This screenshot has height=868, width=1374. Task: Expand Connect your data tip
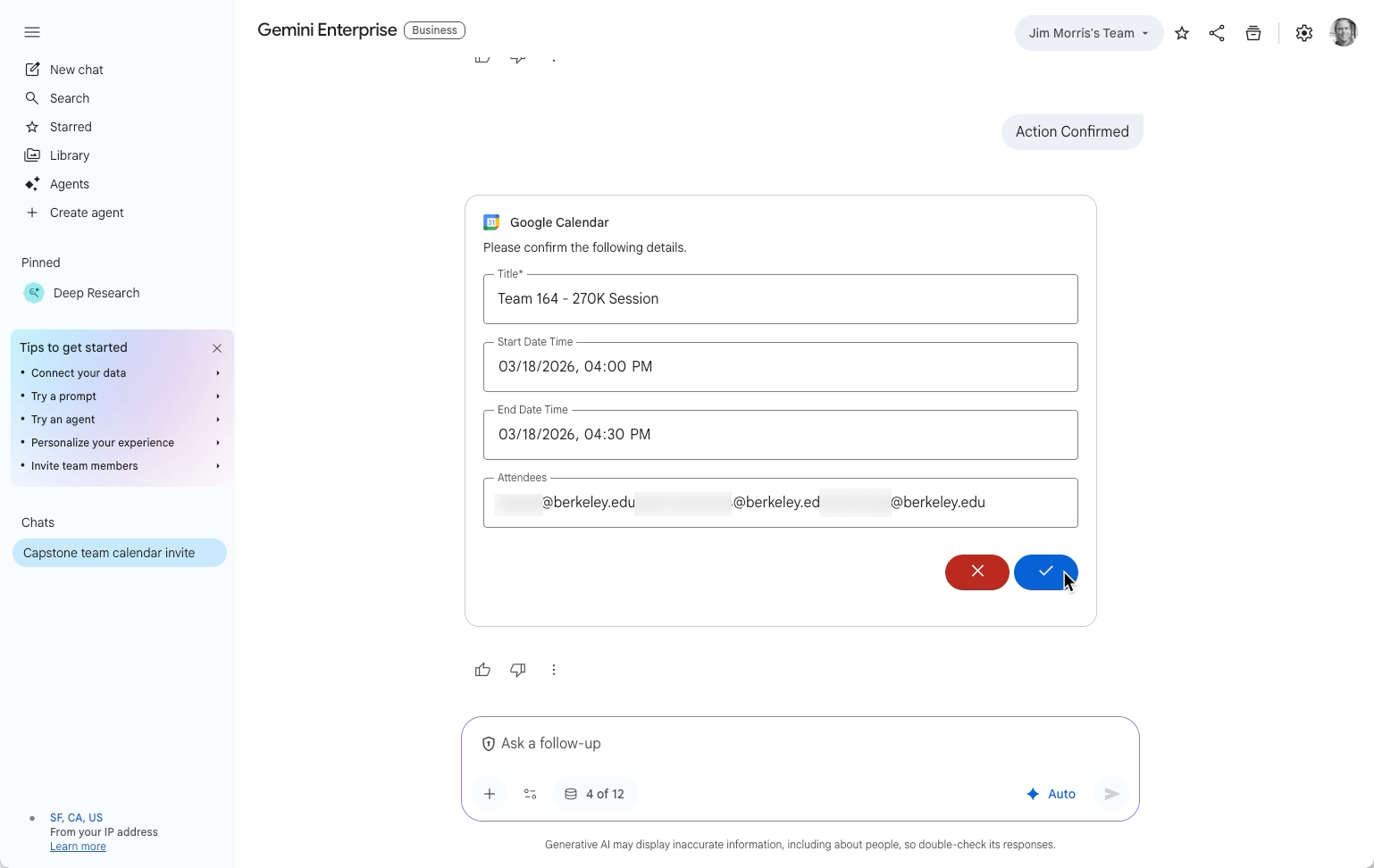(x=121, y=373)
